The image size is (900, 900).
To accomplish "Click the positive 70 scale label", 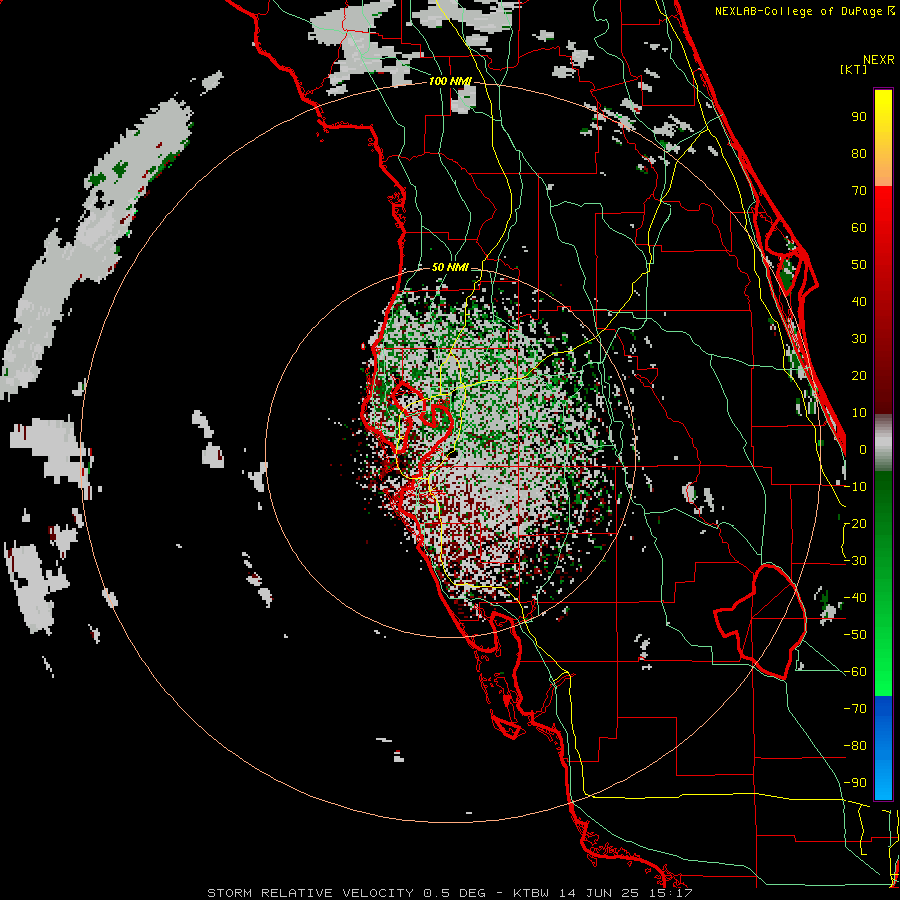I will pyautogui.click(x=859, y=191).
